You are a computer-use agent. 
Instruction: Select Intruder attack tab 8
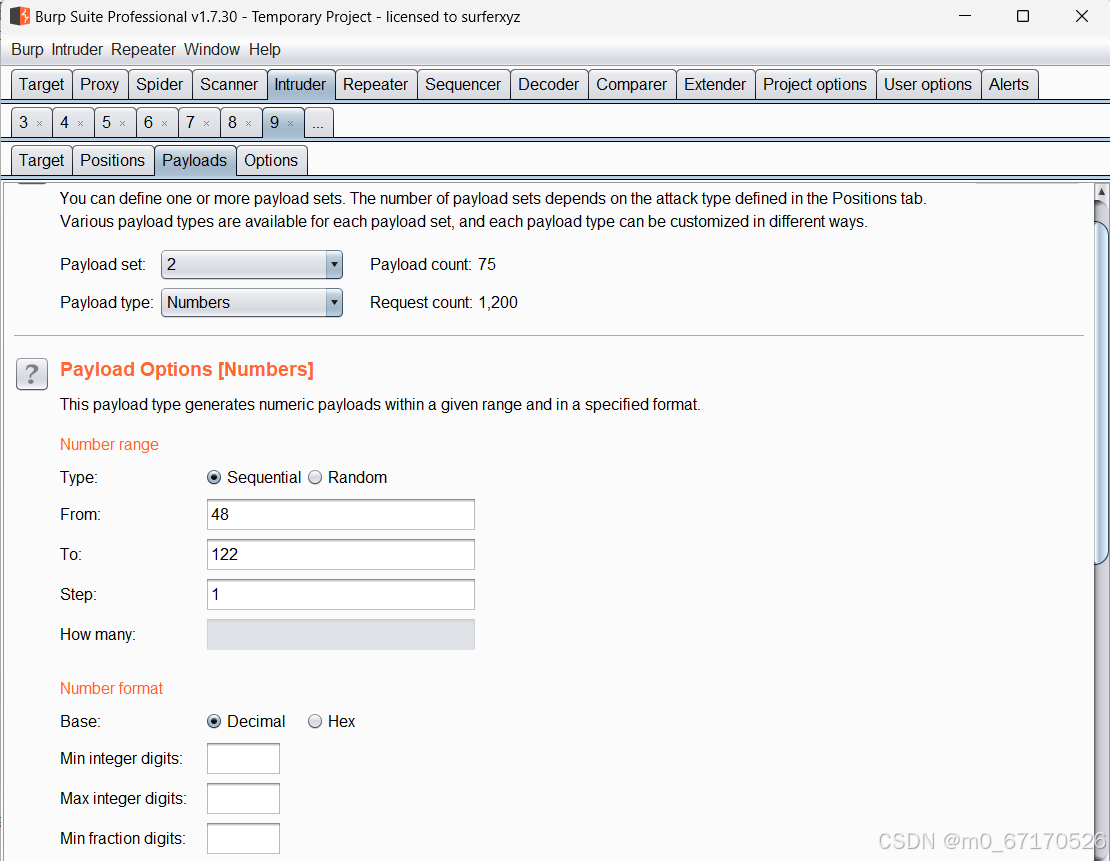(x=232, y=122)
